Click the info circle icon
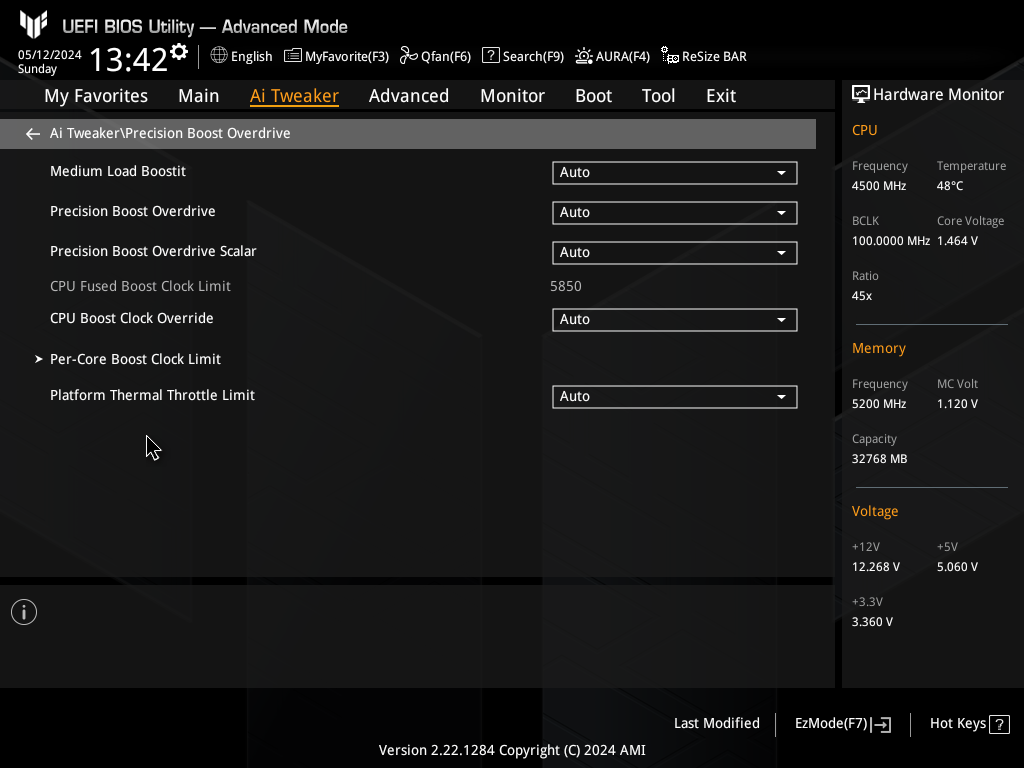The height and width of the screenshot is (768, 1024). point(24,612)
